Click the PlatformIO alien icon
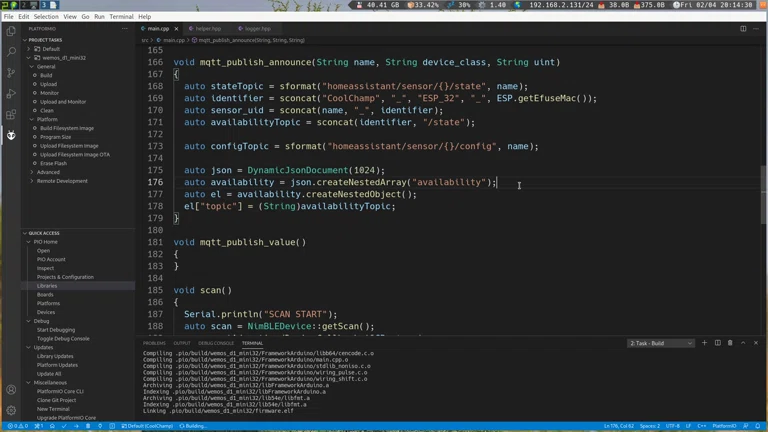Screen dimensions: 768x432 (11, 135)
